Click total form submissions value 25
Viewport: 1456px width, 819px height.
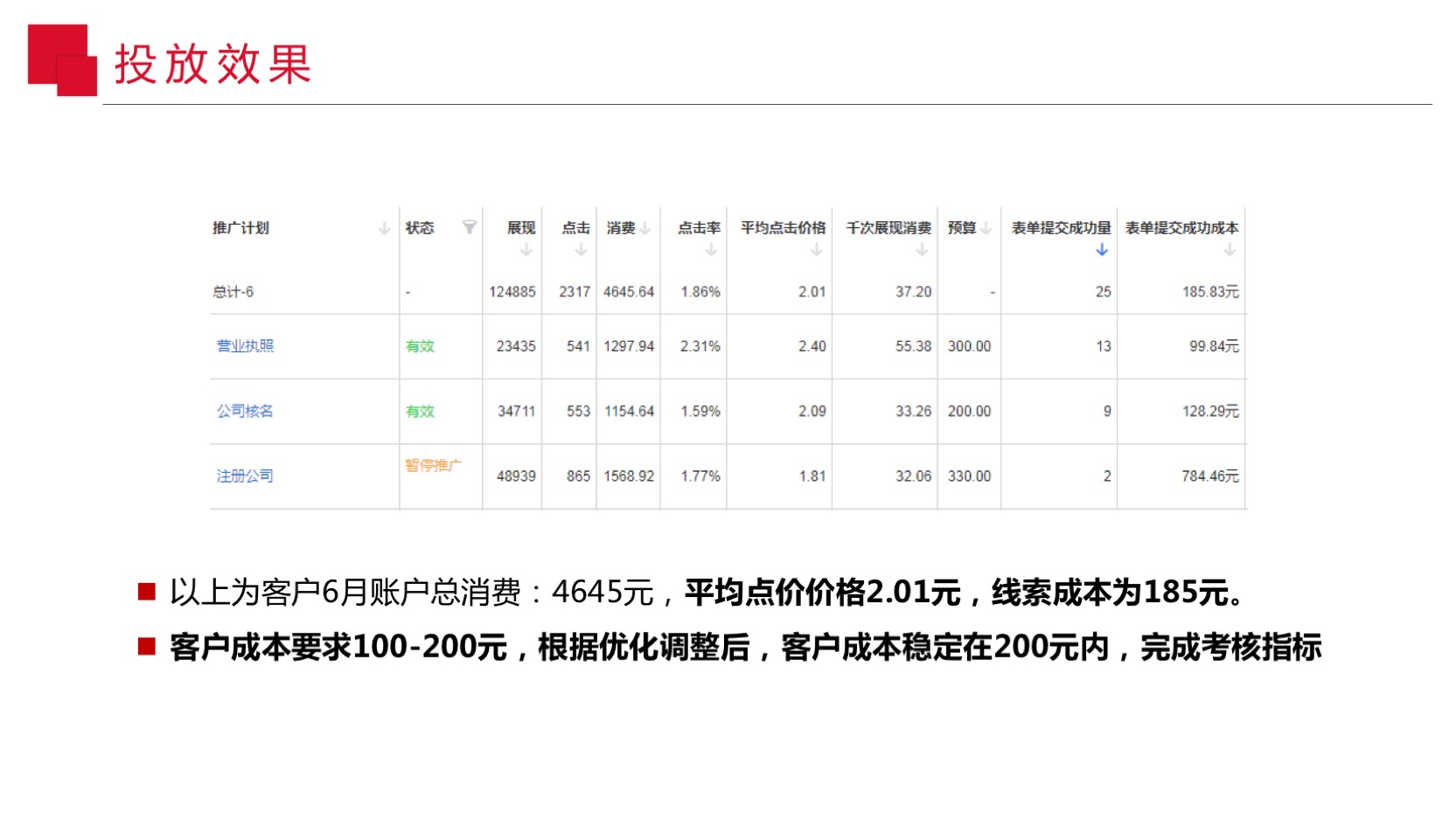pyautogui.click(x=1104, y=292)
